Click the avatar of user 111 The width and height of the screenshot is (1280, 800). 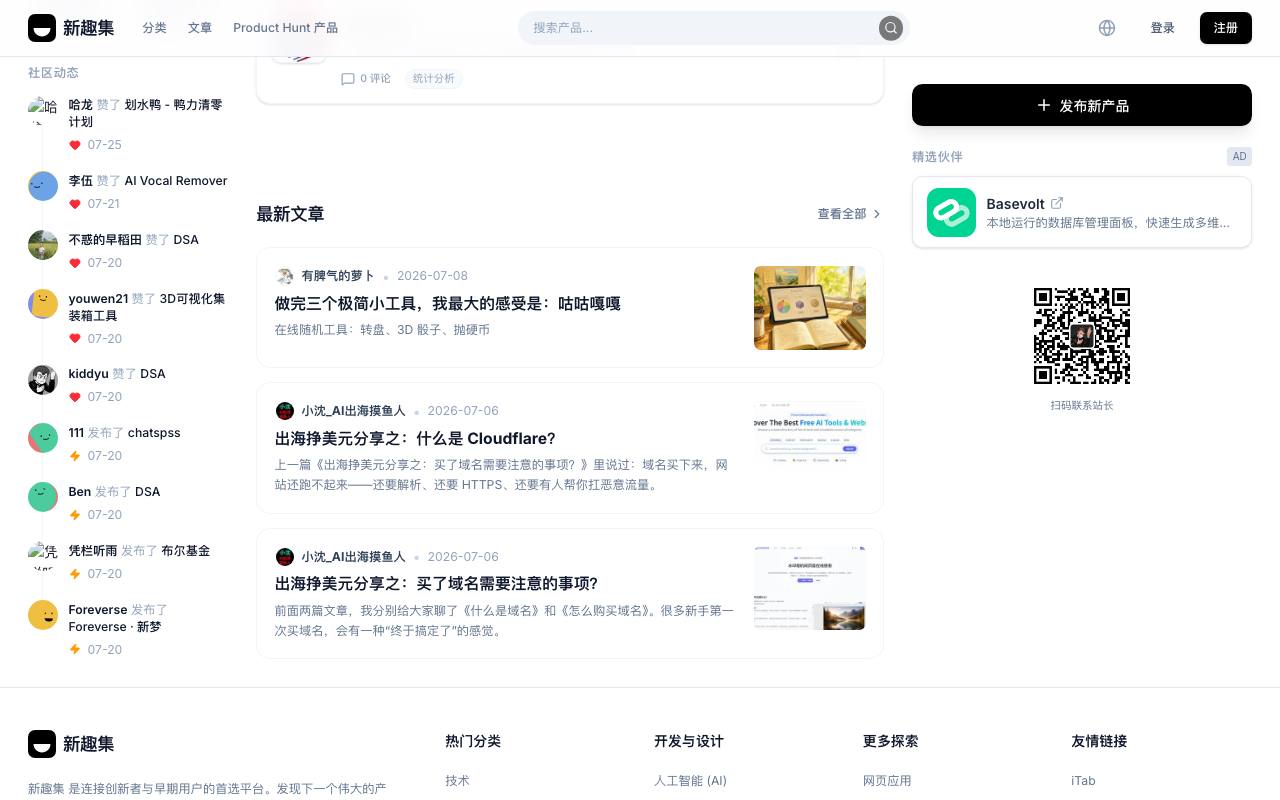click(x=43, y=438)
